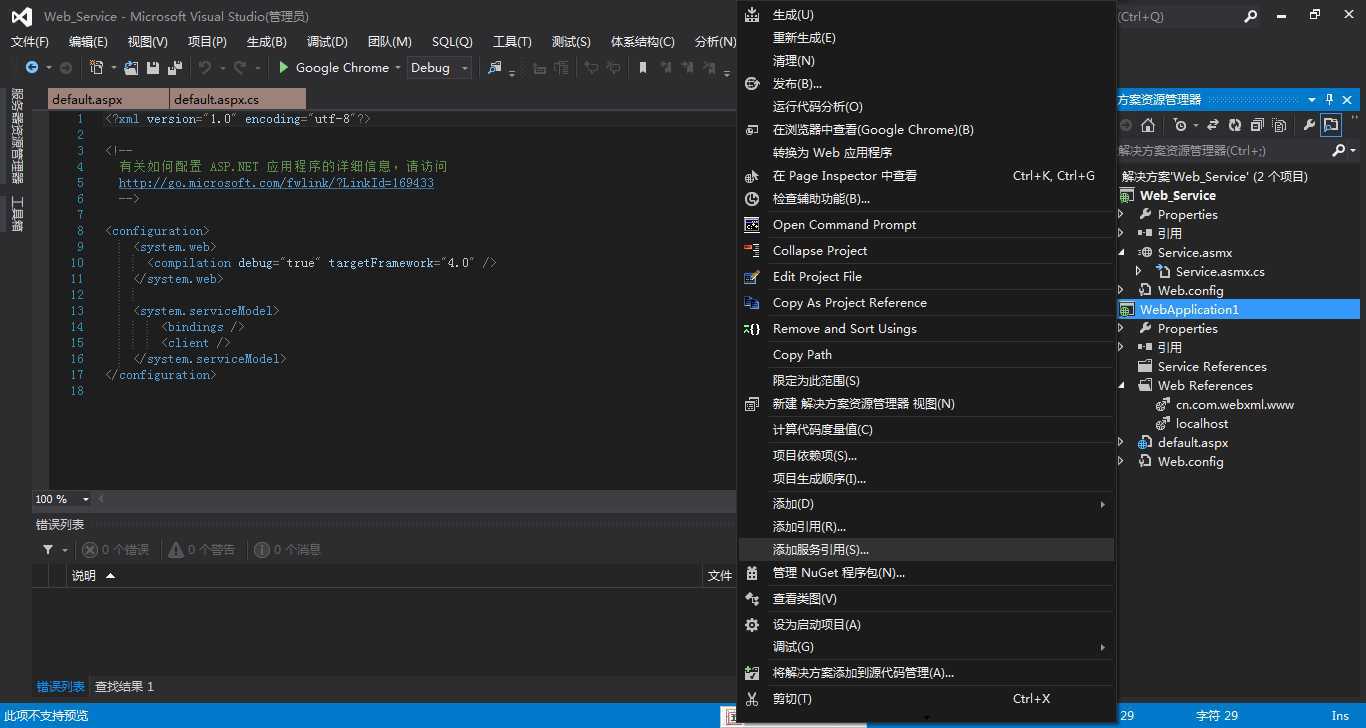Click the Navigate Backward arrow icon
The width and height of the screenshot is (1366, 728).
coord(32,67)
